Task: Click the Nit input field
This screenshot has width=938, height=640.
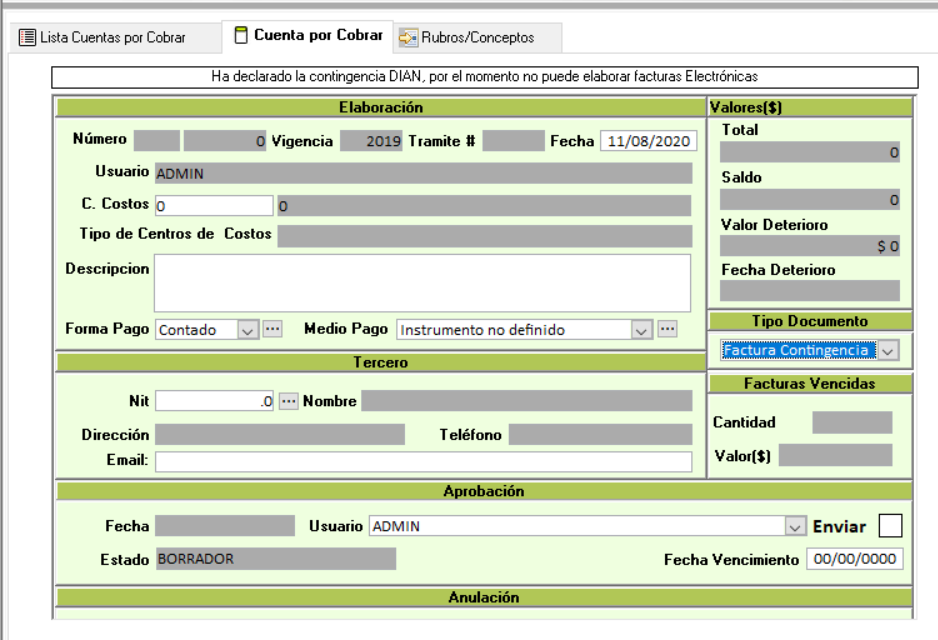Action: [214, 401]
